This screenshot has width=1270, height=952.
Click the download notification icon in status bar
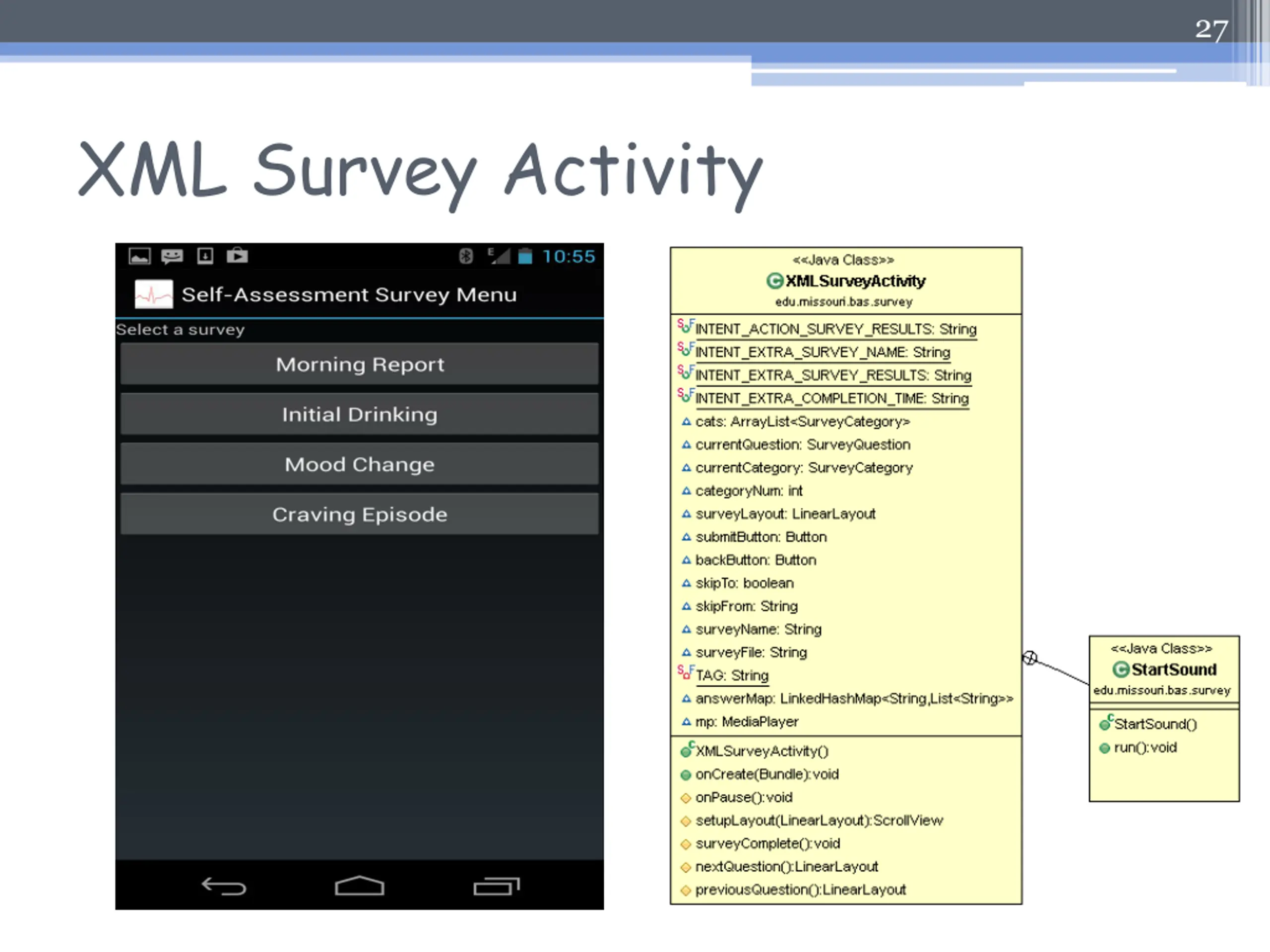click(x=205, y=256)
